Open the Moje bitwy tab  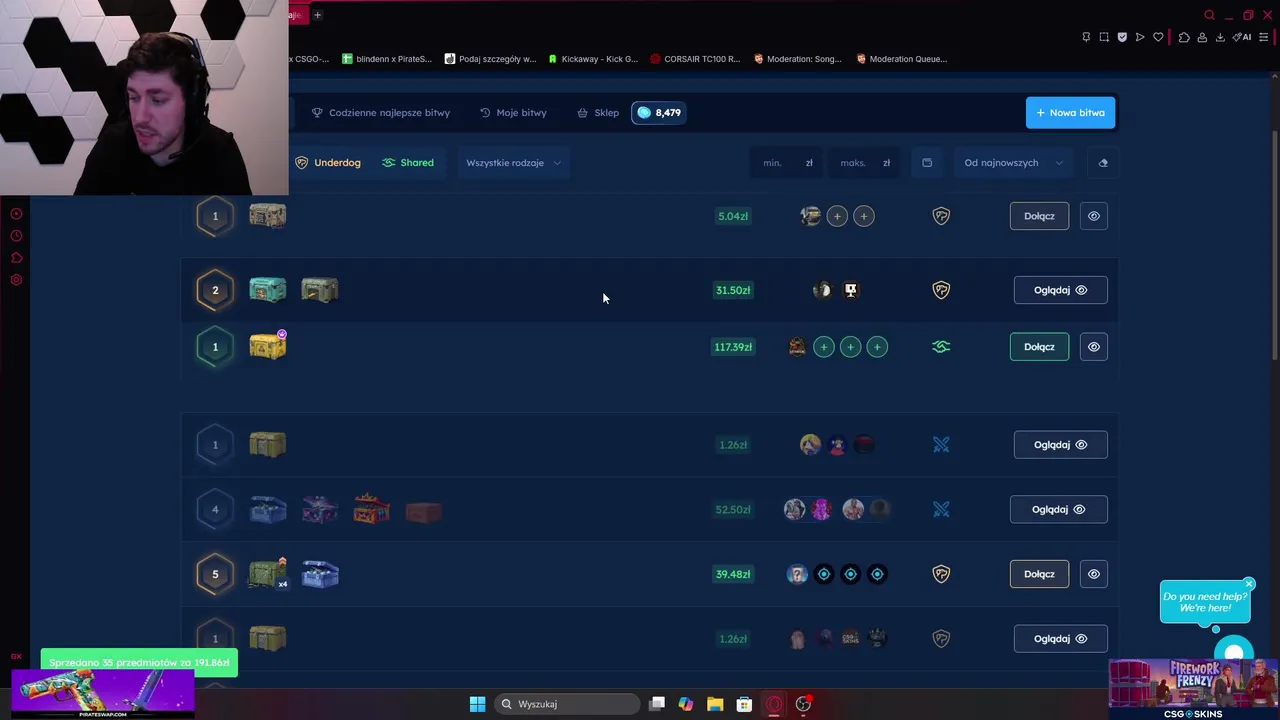(513, 112)
